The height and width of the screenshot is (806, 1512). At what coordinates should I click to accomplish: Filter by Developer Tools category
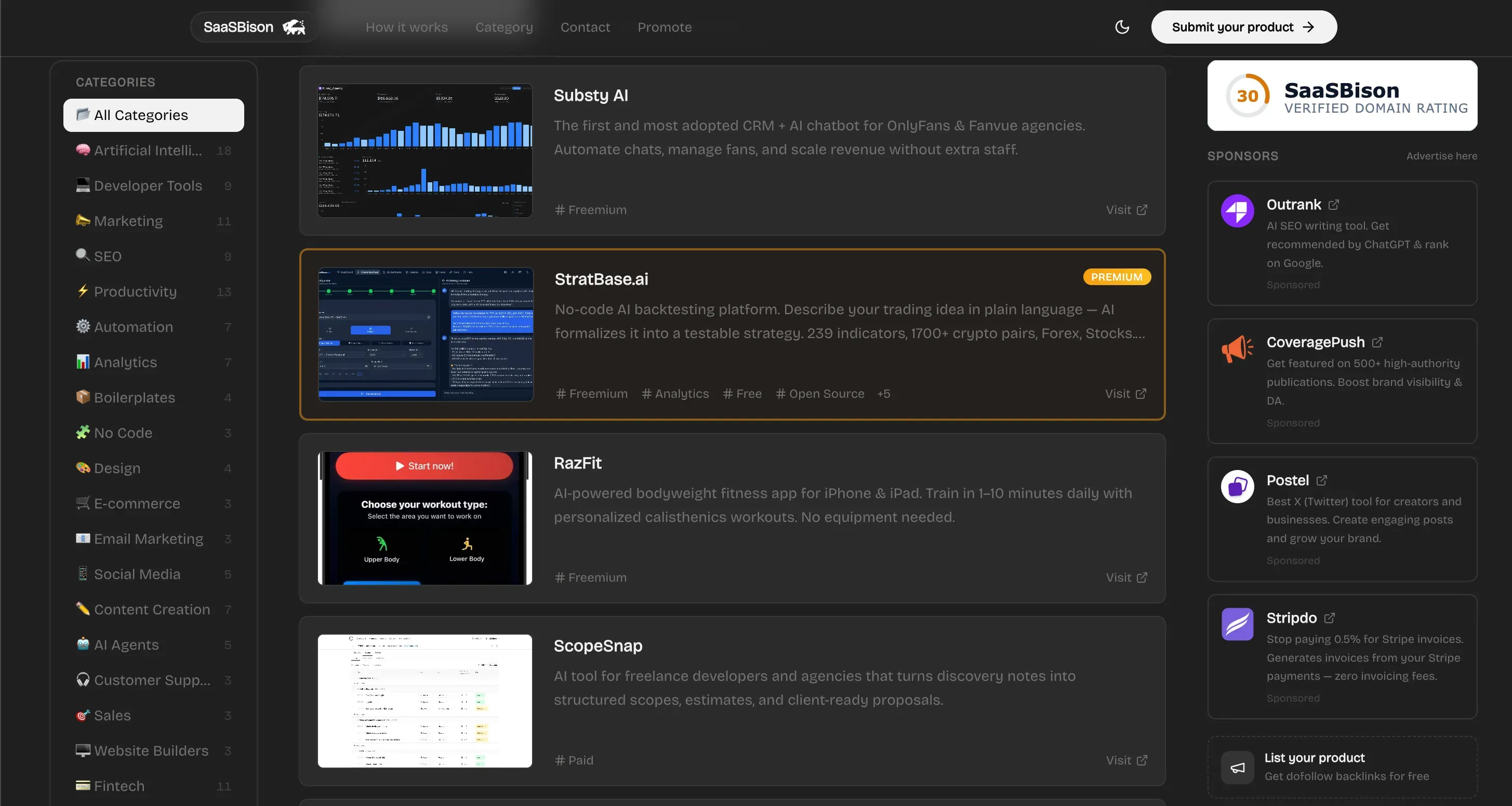pos(148,185)
